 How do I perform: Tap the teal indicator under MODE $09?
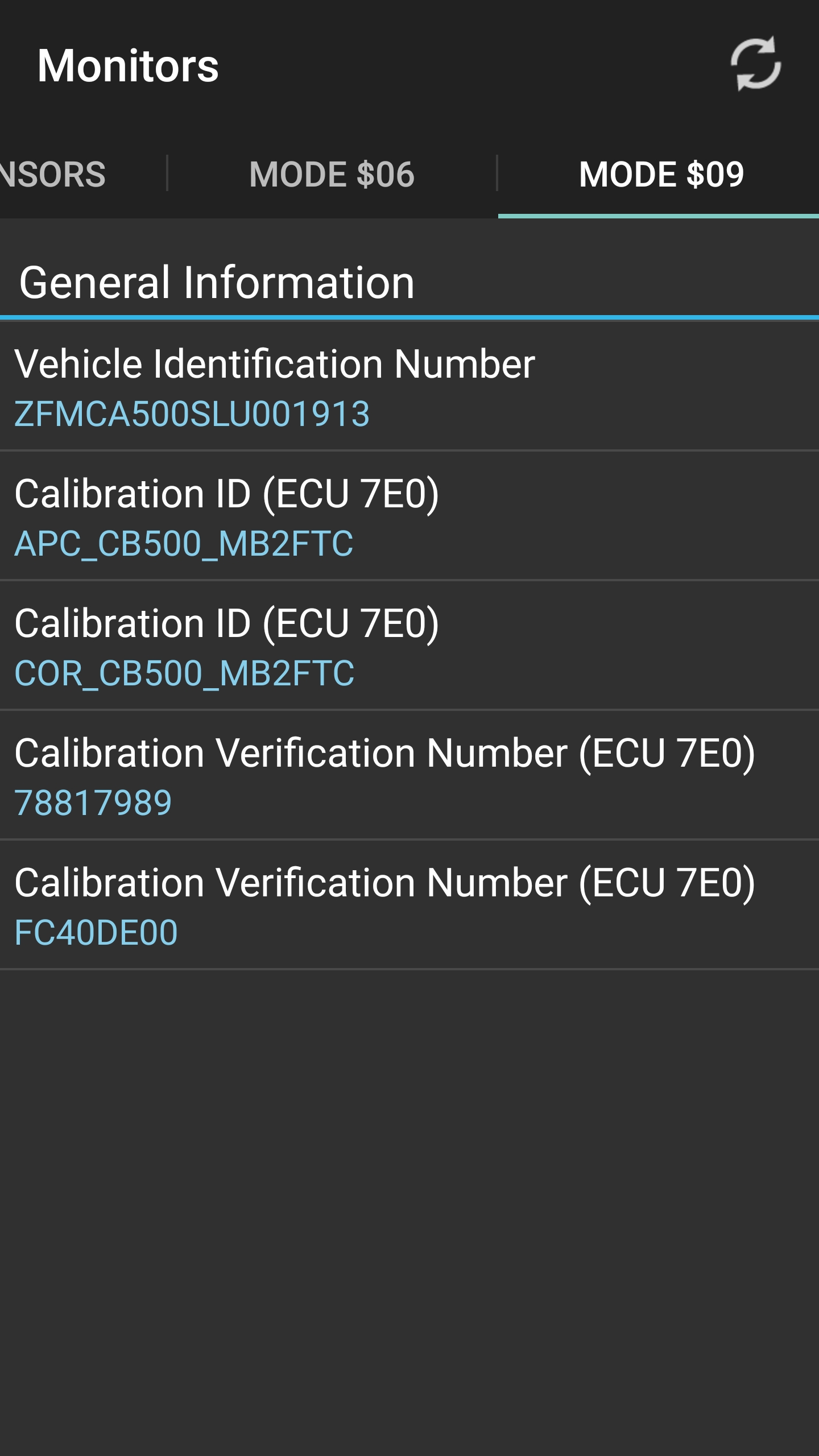pyautogui.click(x=659, y=216)
